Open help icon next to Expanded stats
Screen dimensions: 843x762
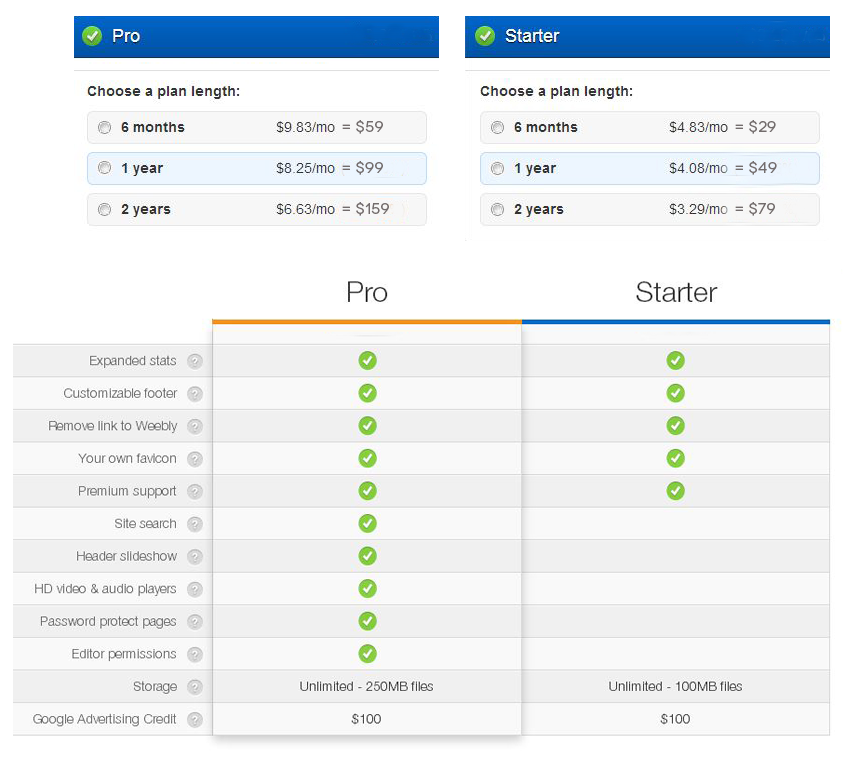pyautogui.click(x=195, y=361)
